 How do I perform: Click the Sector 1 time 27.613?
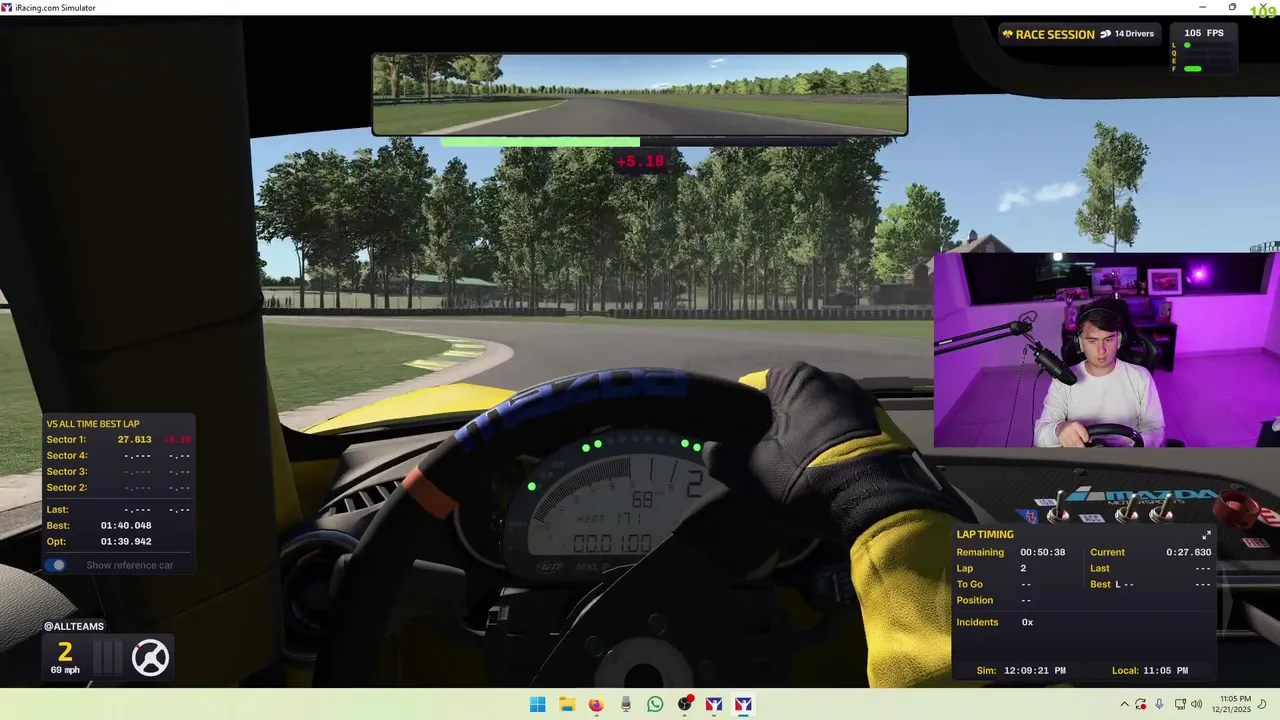point(134,439)
